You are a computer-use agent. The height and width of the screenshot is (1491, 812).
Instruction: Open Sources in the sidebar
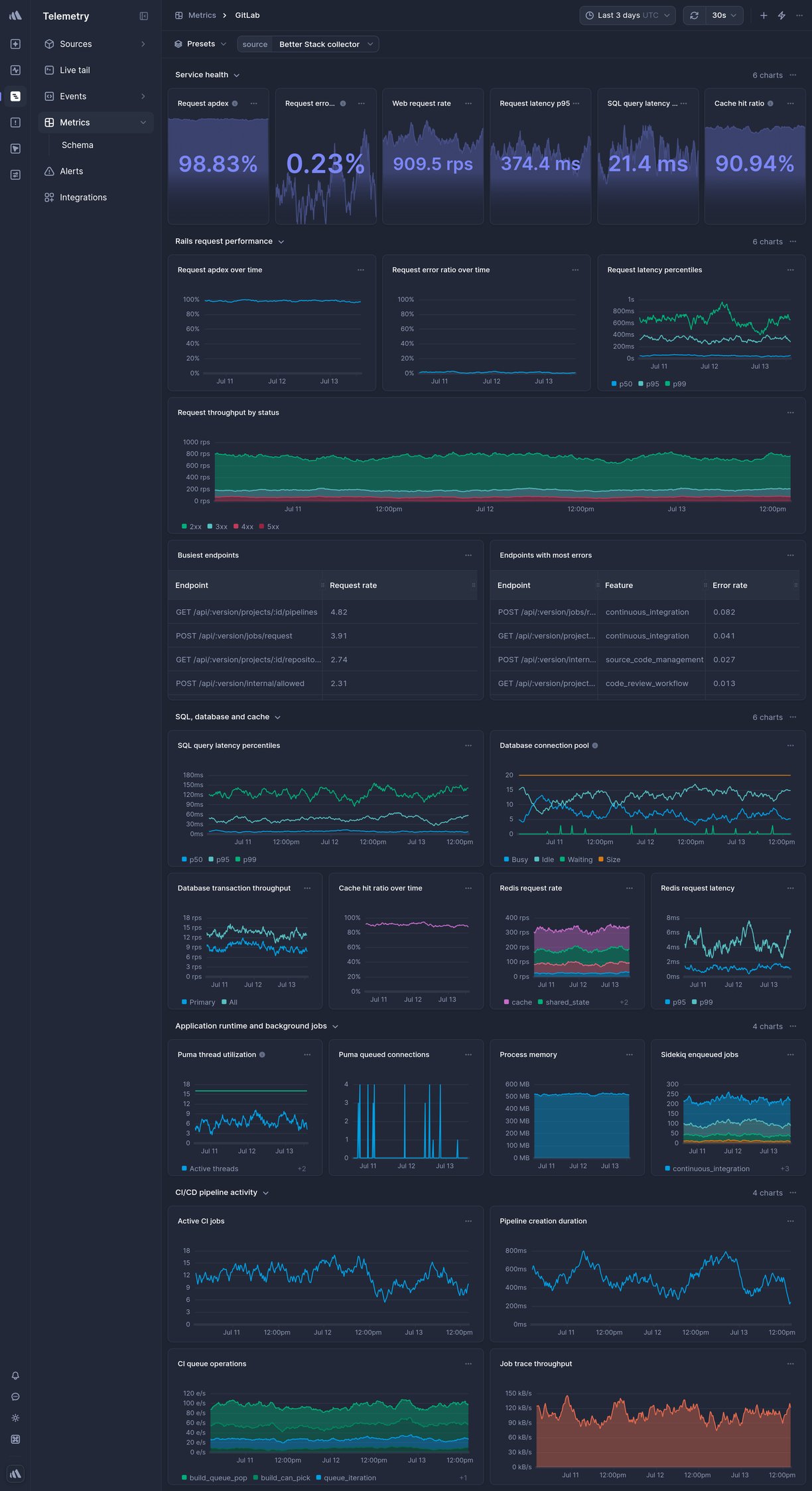[x=96, y=44]
